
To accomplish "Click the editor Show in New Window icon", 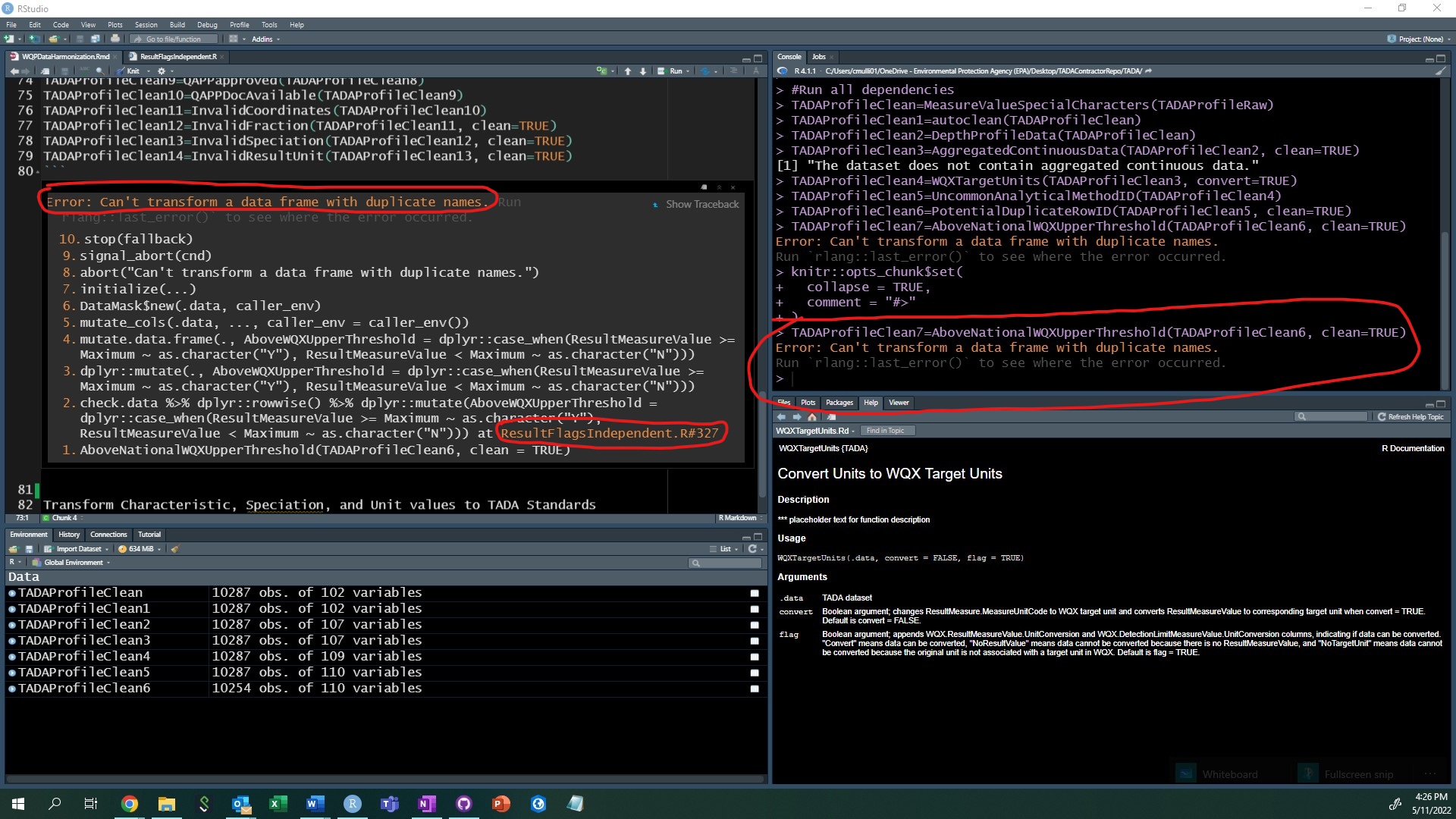I will 45,71.
